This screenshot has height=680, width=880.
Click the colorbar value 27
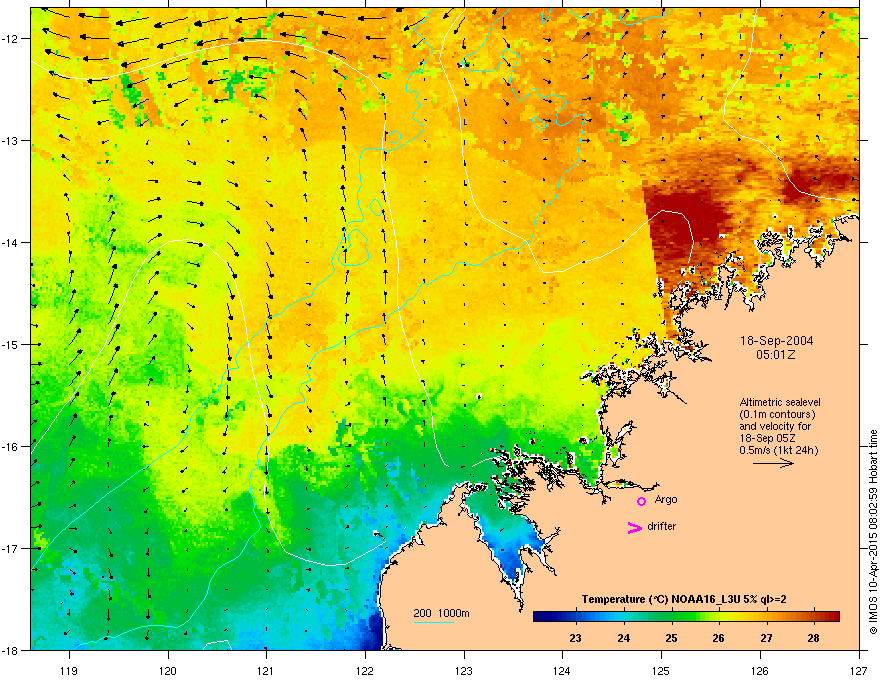(x=766, y=638)
